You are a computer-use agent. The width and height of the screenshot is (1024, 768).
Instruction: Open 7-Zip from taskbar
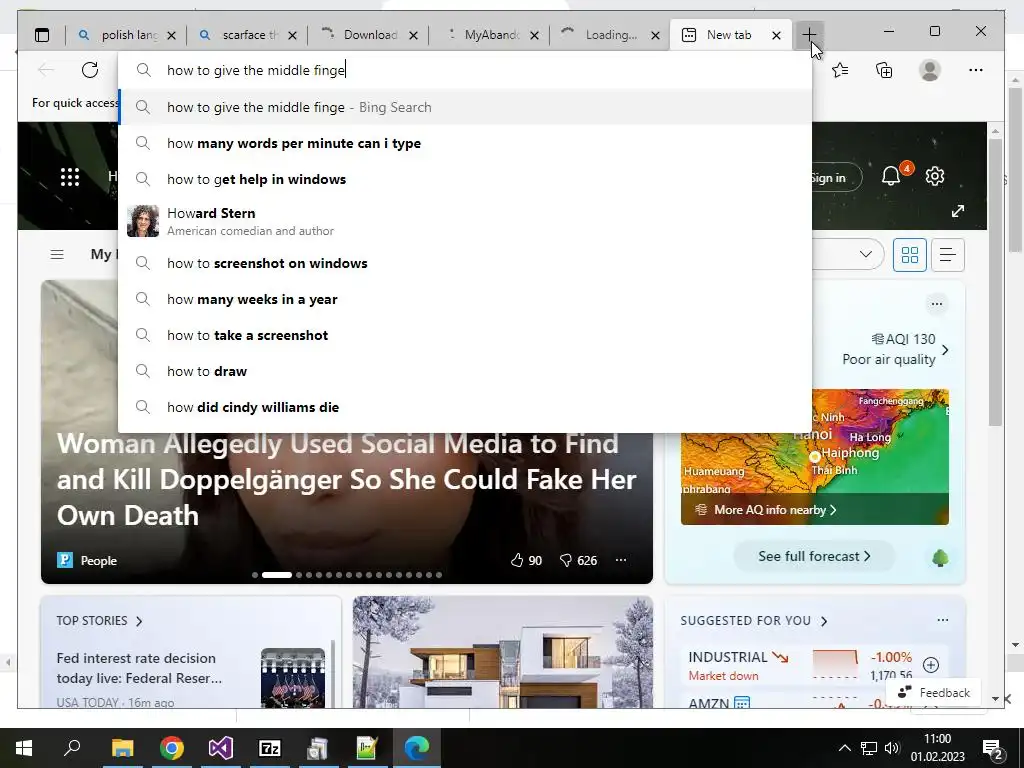tap(269, 748)
